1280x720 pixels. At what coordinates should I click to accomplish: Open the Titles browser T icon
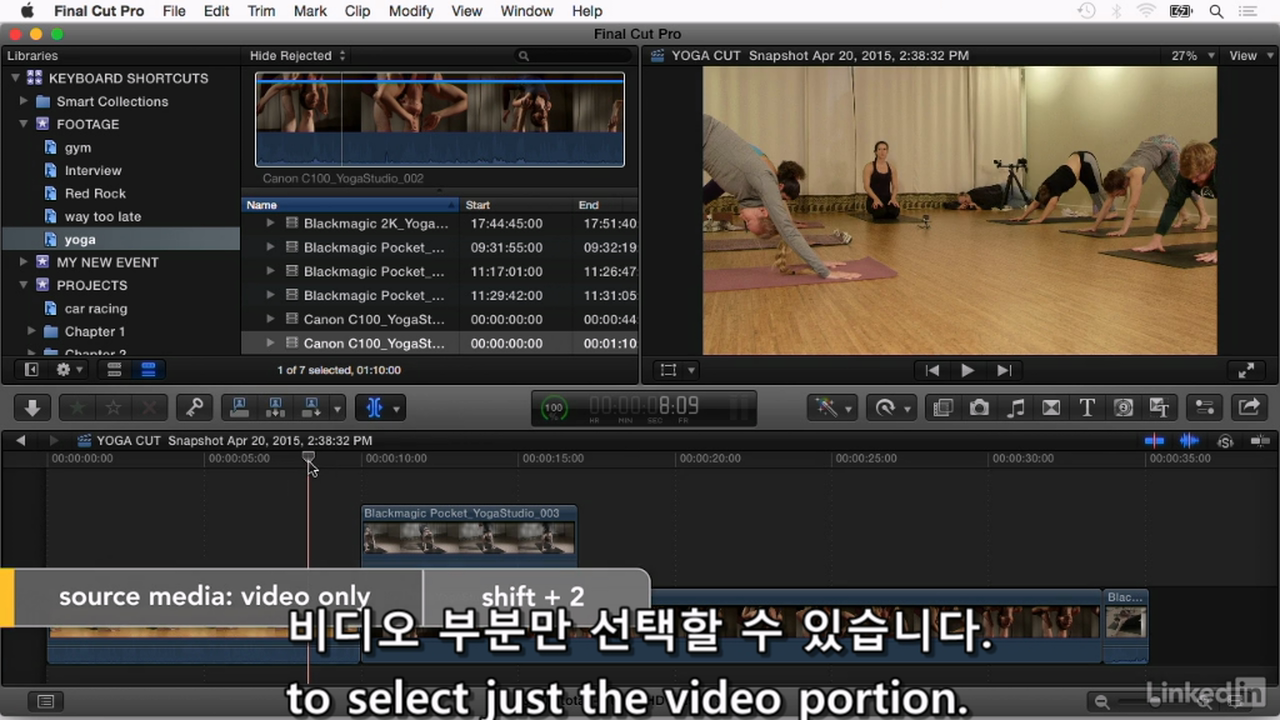coord(1087,407)
